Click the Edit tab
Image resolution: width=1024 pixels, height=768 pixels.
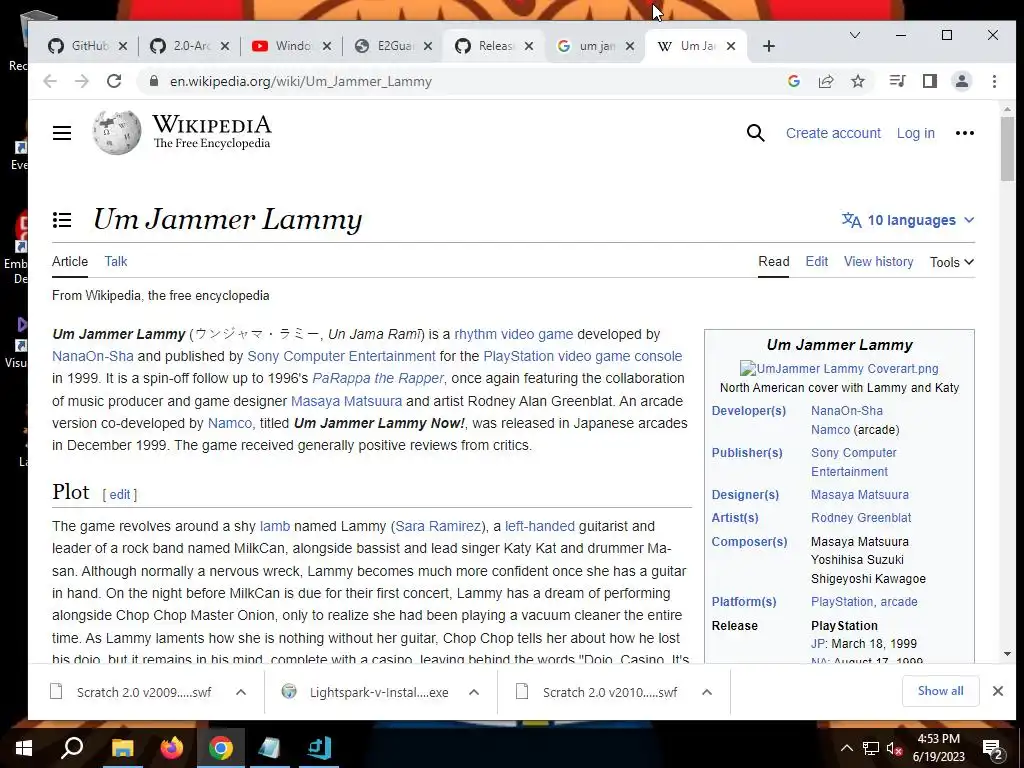(816, 261)
